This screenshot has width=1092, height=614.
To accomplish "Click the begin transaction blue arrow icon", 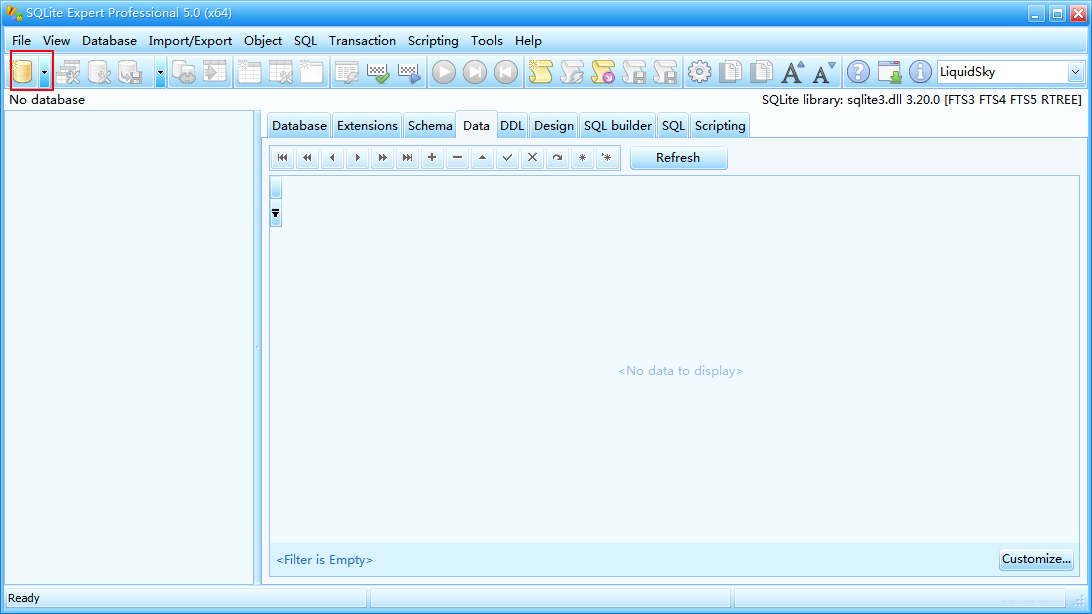I will coord(410,72).
